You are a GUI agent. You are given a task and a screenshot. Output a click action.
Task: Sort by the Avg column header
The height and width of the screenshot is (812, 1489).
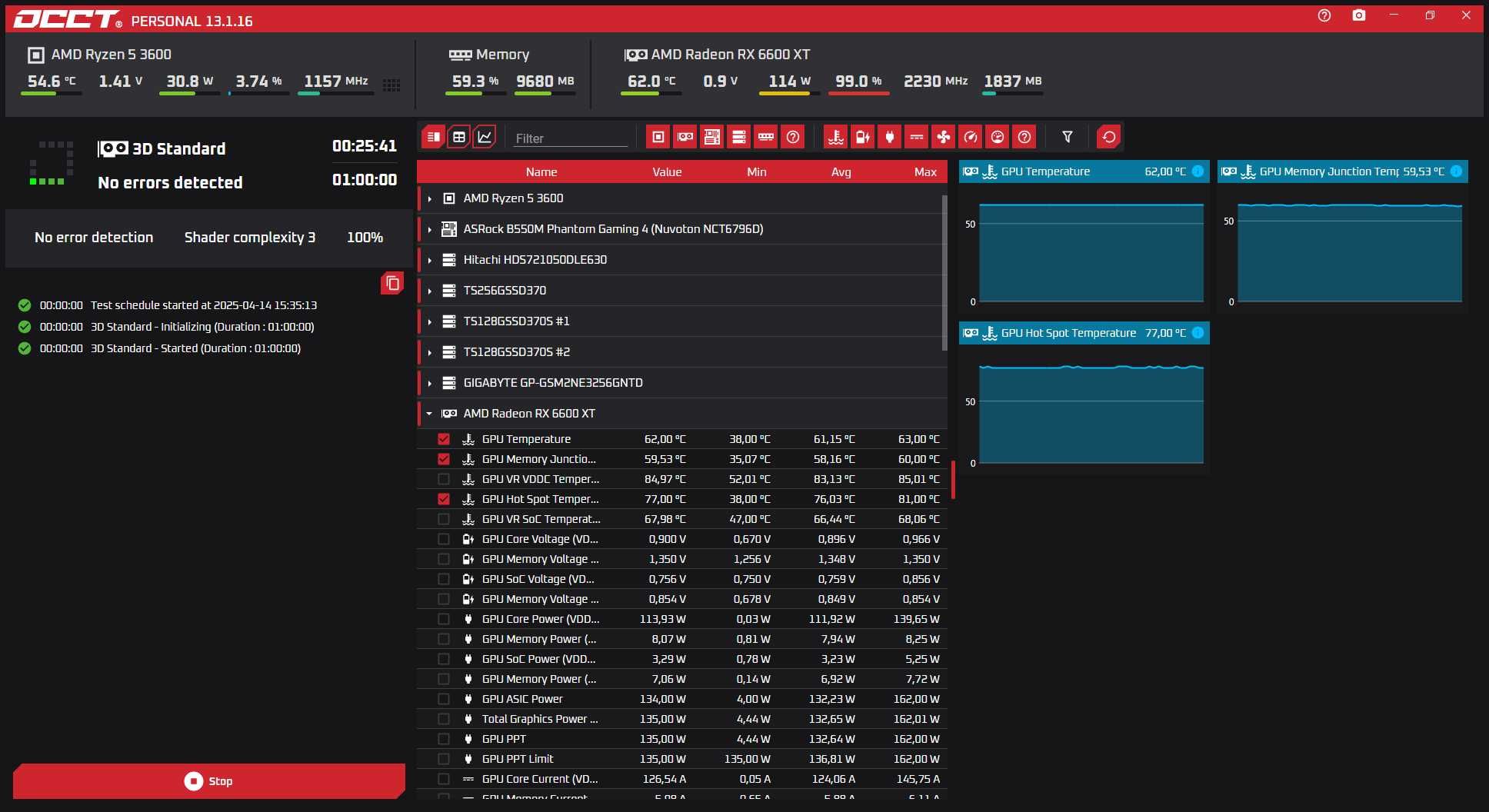841,172
